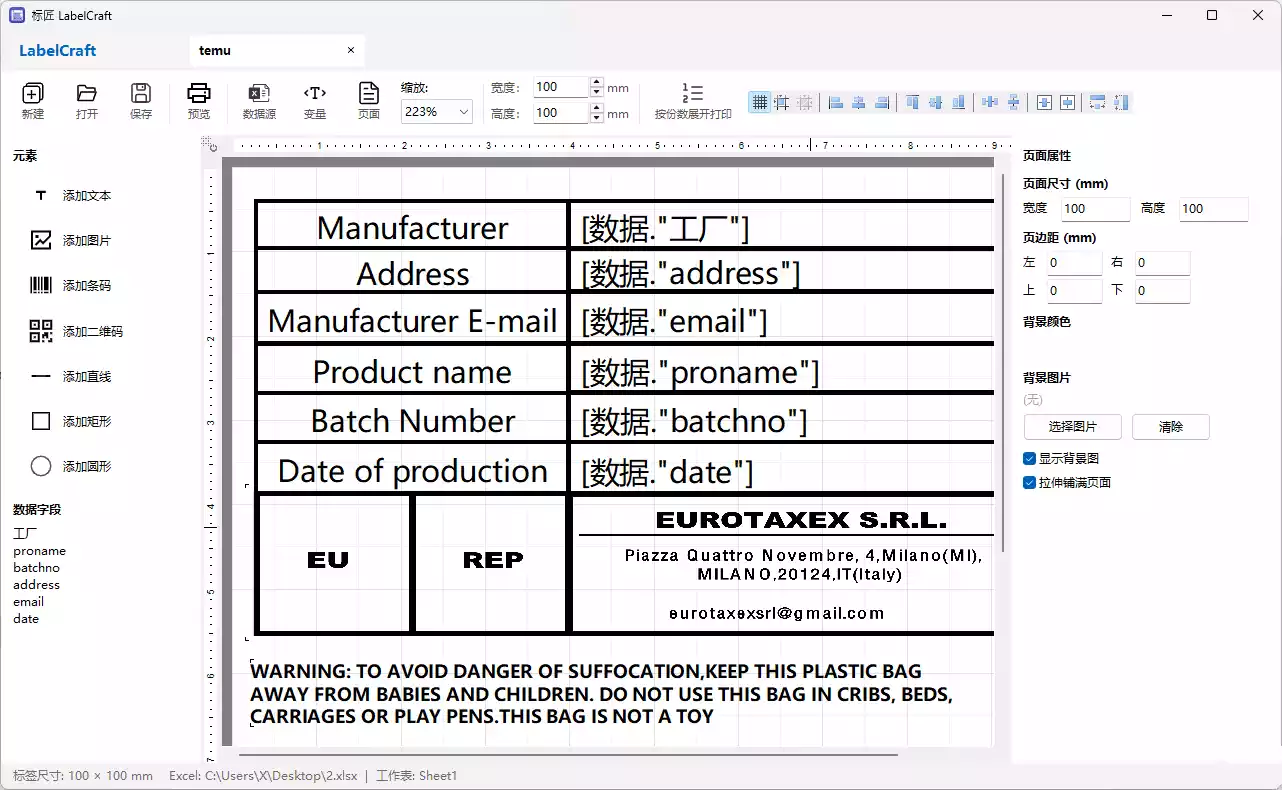The height and width of the screenshot is (790, 1282).
Task: Select the address data field in list
Action: point(36,585)
